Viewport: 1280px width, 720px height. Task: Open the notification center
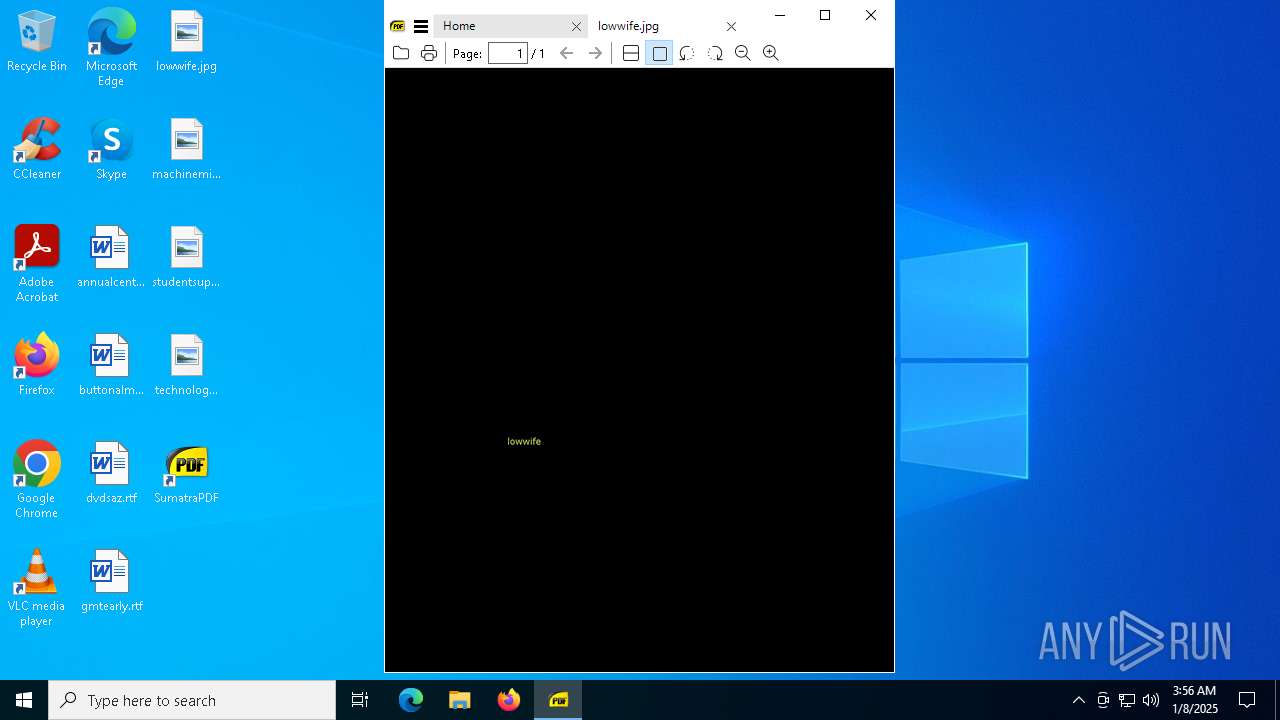point(1247,700)
